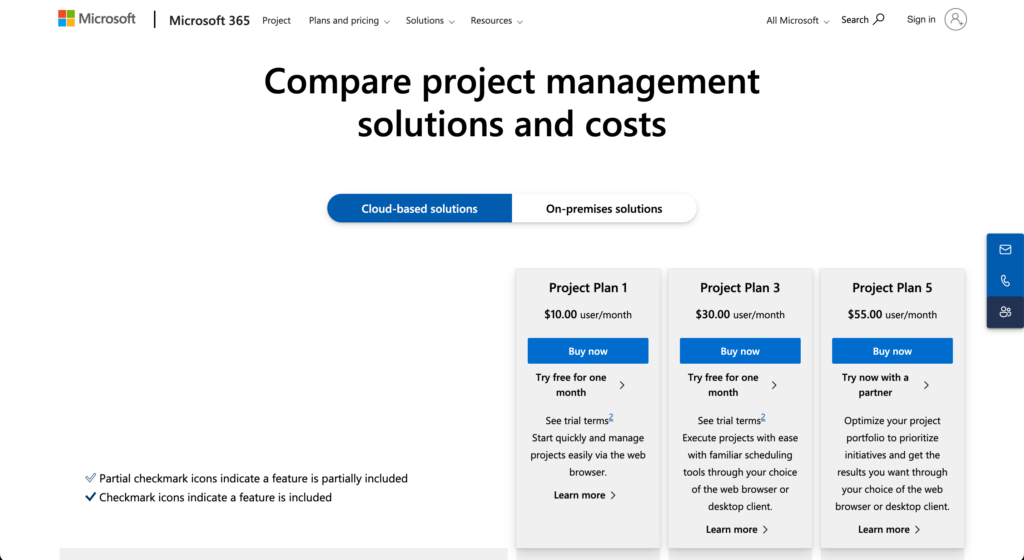Viewport: 1024px width, 560px height.
Task: Open the All Microsoft dropdown
Action: point(797,20)
